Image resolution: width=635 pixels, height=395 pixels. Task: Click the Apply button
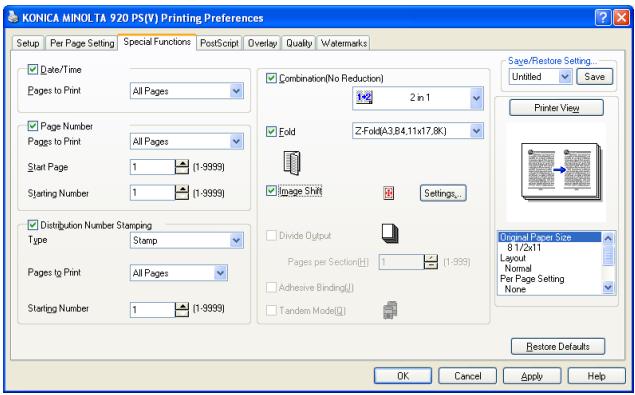(x=532, y=376)
